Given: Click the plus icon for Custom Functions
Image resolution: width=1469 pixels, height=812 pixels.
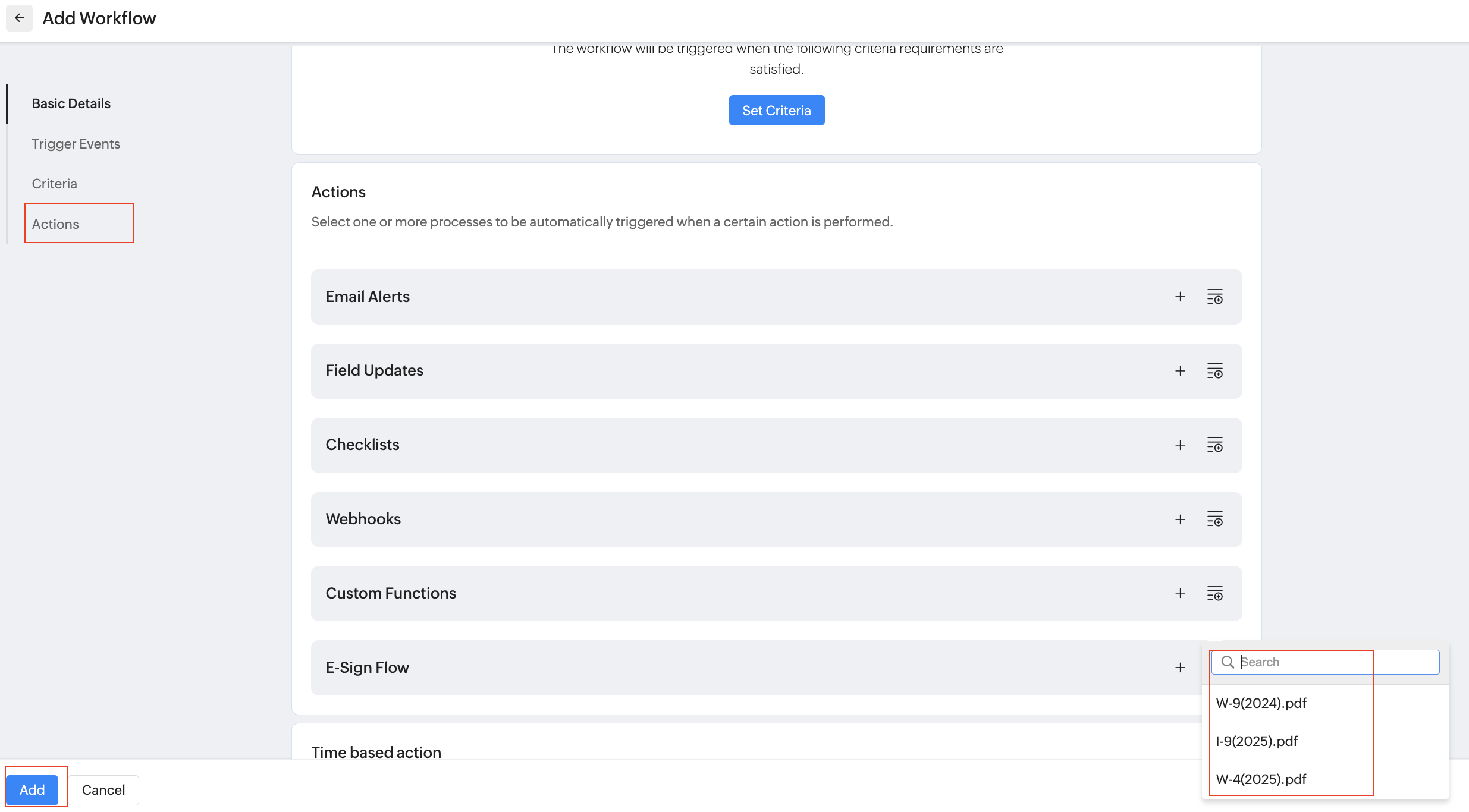Looking at the screenshot, I should [x=1180, y=593].
